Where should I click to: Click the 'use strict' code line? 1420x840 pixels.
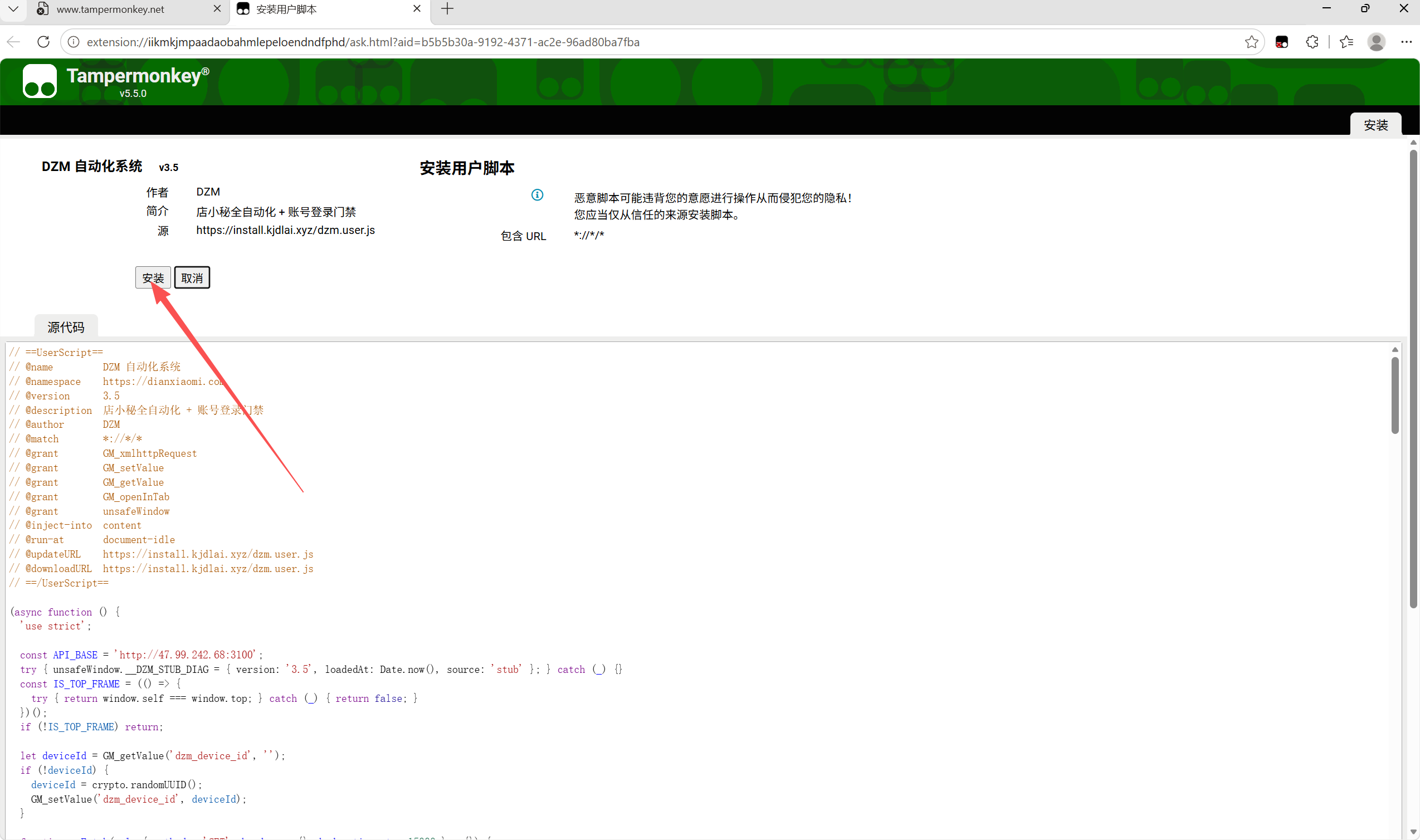(x=56, y=626)
